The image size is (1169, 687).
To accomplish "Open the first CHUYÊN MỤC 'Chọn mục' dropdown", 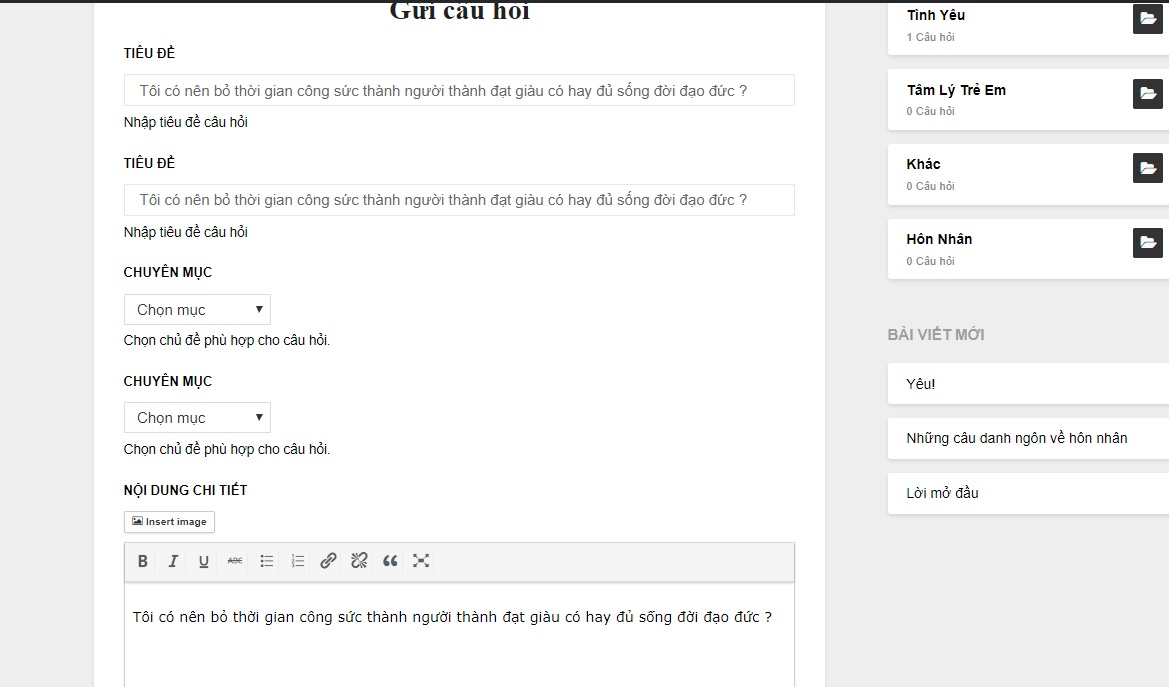I will pos(198,310).
